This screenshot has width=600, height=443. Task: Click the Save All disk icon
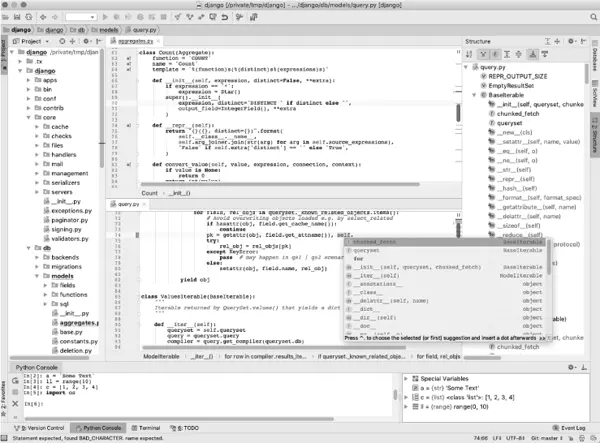click(17, 17)
